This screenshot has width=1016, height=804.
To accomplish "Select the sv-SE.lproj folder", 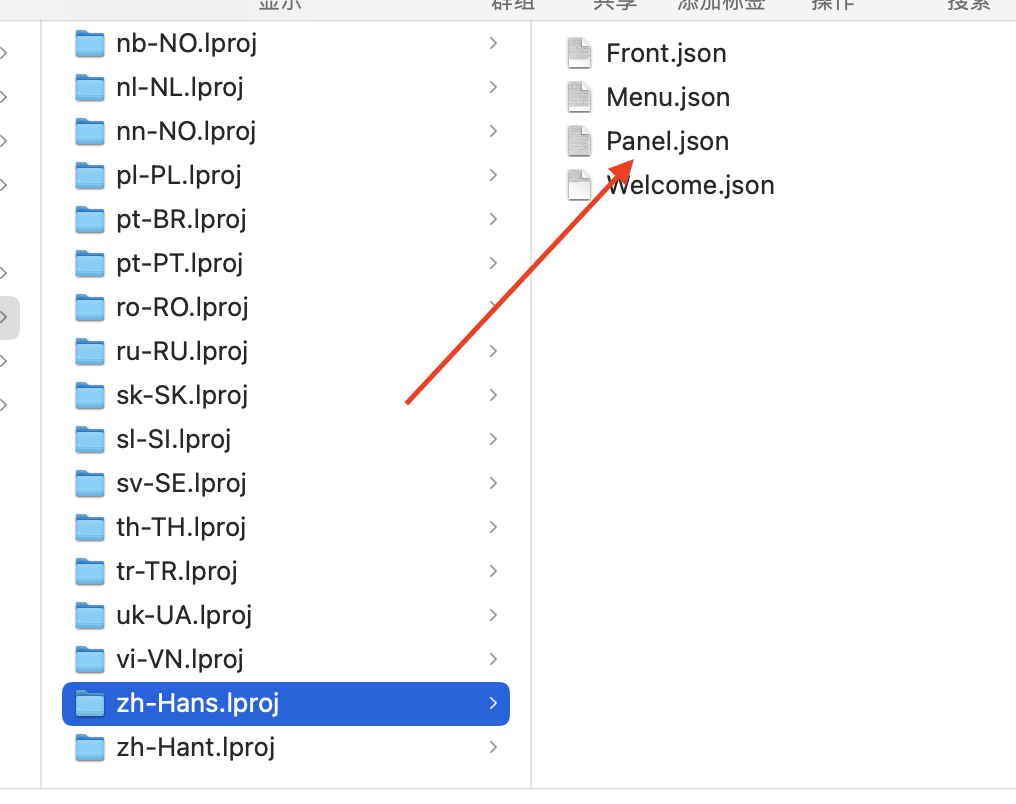I will pos(286,483).
